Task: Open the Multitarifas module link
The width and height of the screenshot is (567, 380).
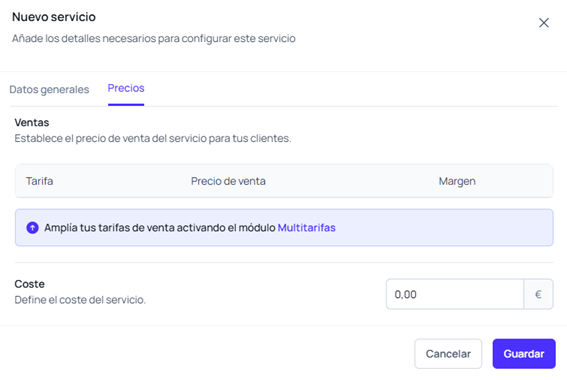Action: coord(307,228)
